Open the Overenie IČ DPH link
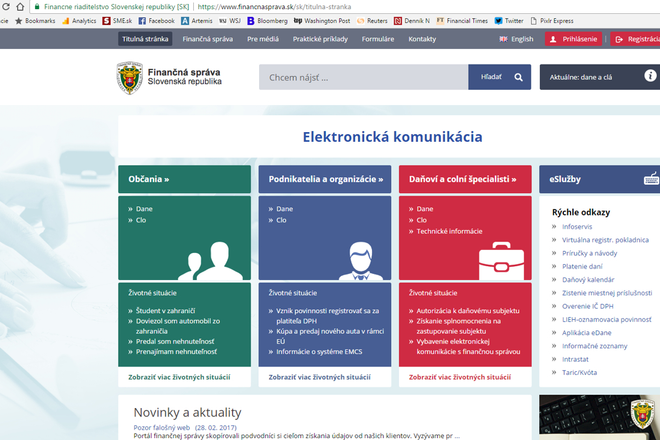660x440 pixels. (588, 306)
